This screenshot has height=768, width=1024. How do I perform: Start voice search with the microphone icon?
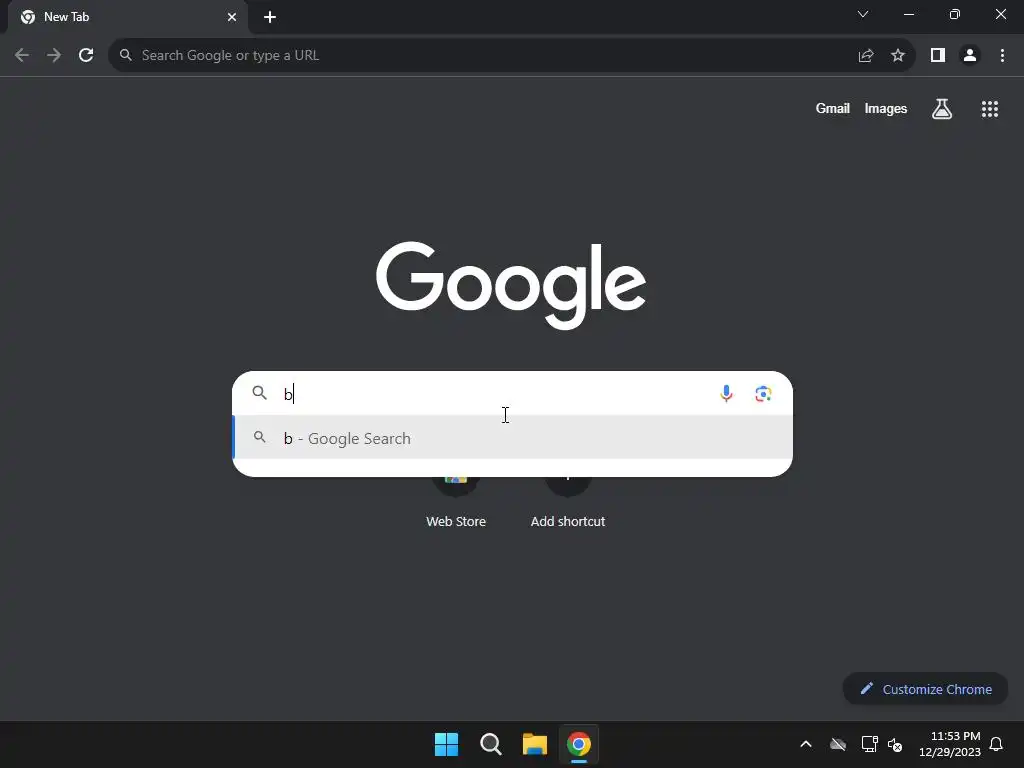click(726, 394)
